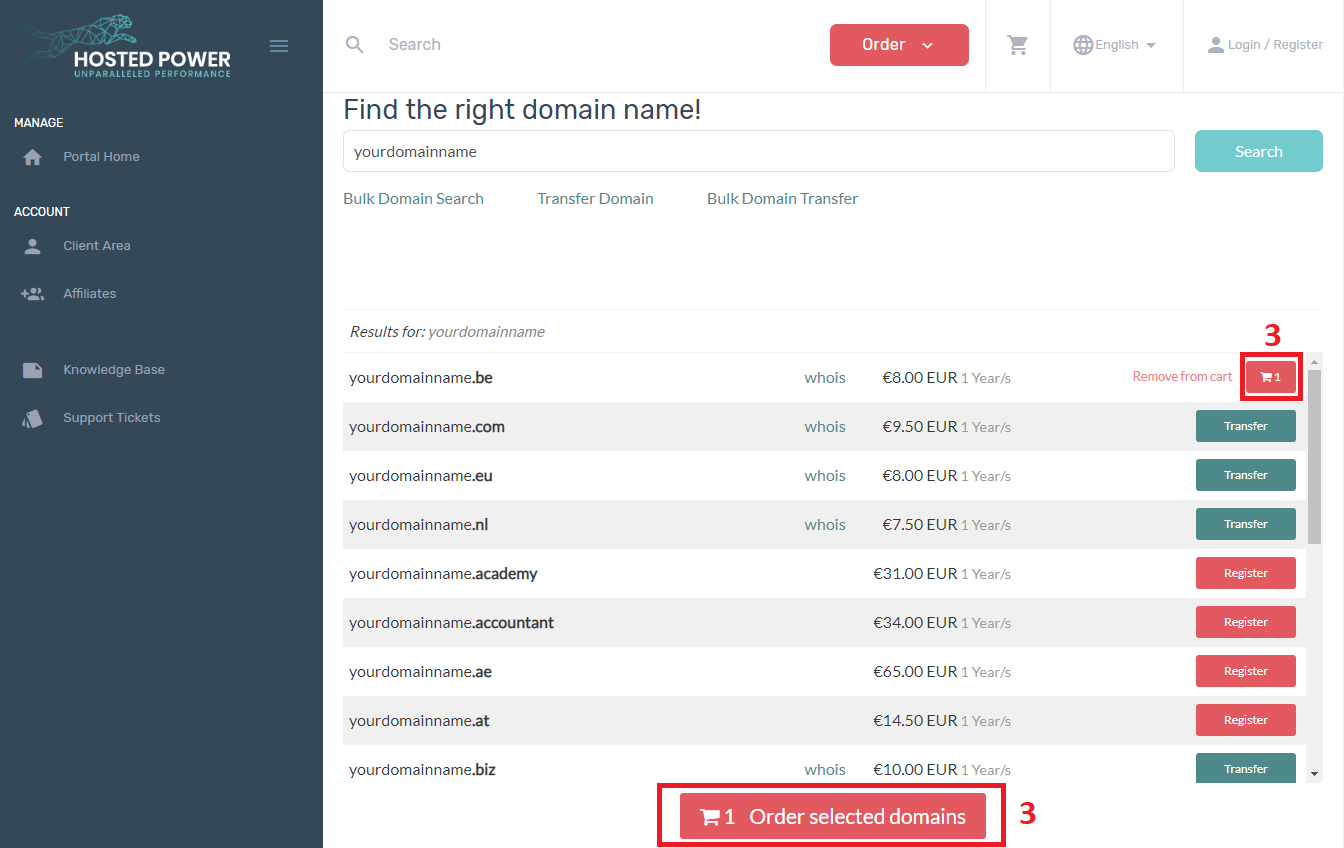The image size is (1344, 848).
Task: Click Register for yourdomainname.accountant
Action: click(1246, 622)
